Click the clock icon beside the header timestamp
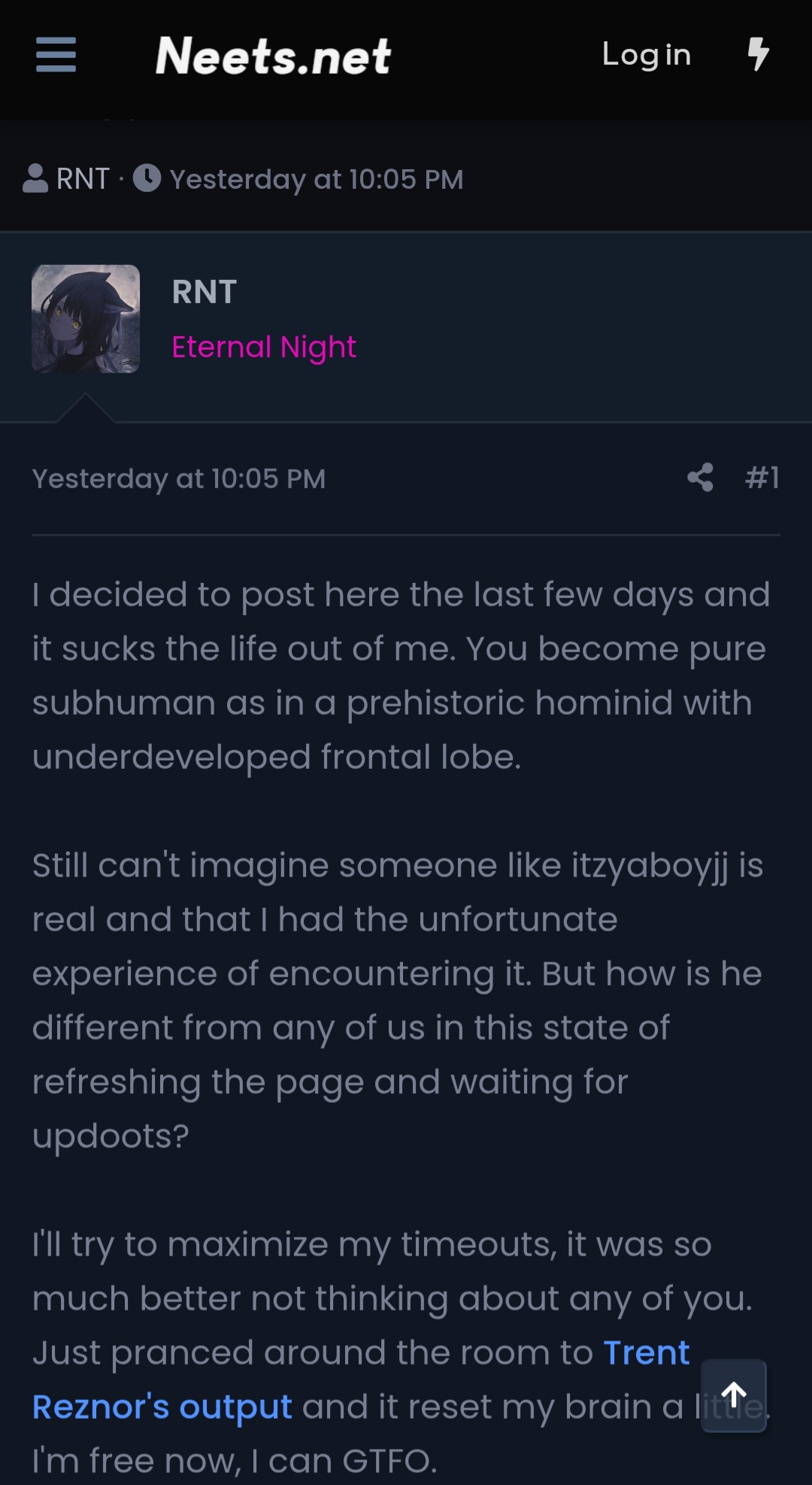This screenshot has width=812, height=1485. 147,178
